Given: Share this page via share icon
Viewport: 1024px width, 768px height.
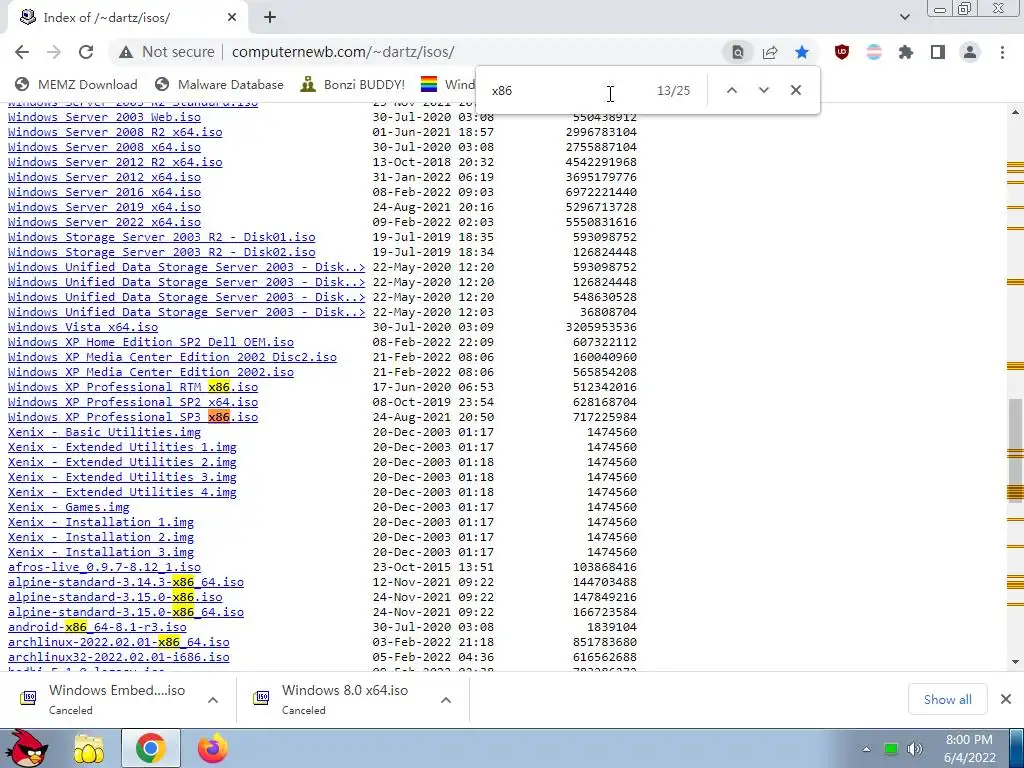Looking at the screenshot, I should (x=770, y=52).
